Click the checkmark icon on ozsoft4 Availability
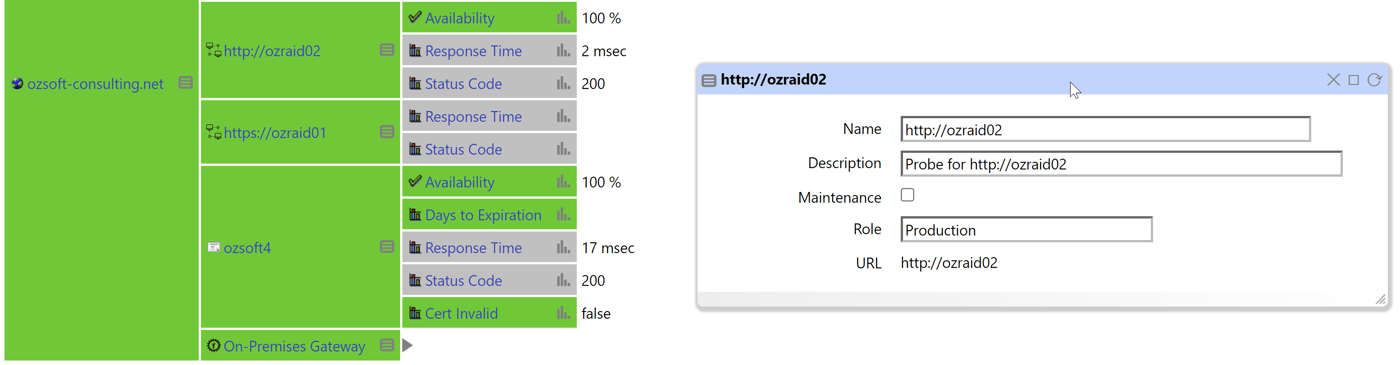Screen dimensions: 1400x365 pyautogui.click(x=415, y=181)
